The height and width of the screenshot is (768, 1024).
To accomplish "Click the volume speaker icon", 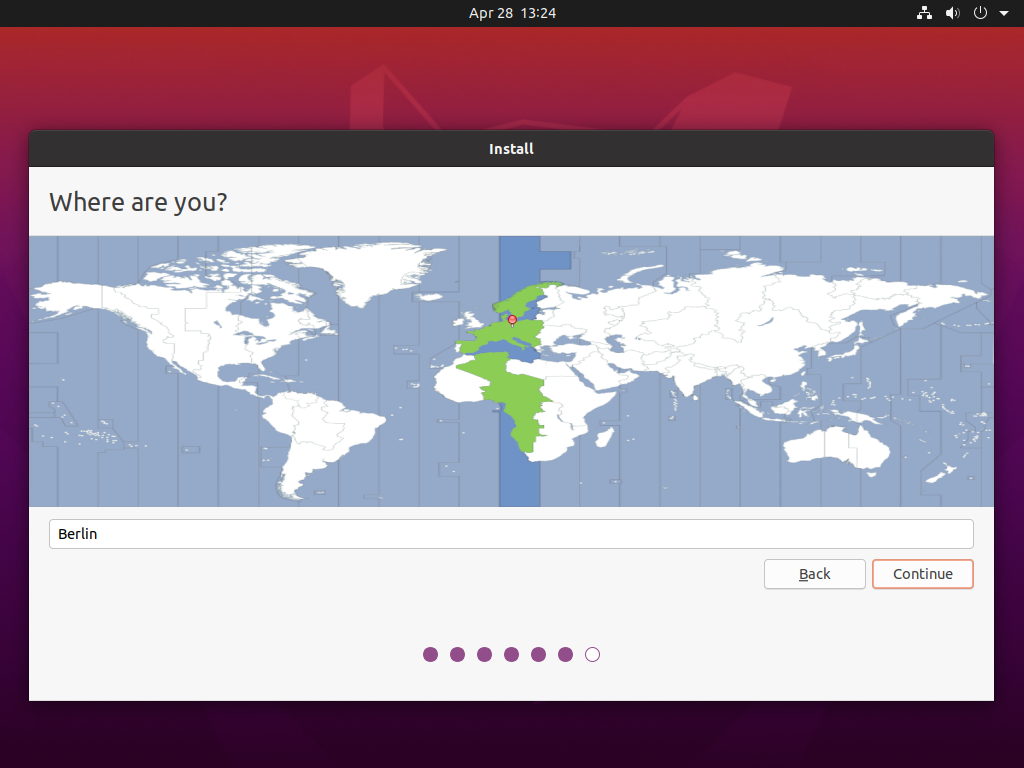I will pos(952,13).
